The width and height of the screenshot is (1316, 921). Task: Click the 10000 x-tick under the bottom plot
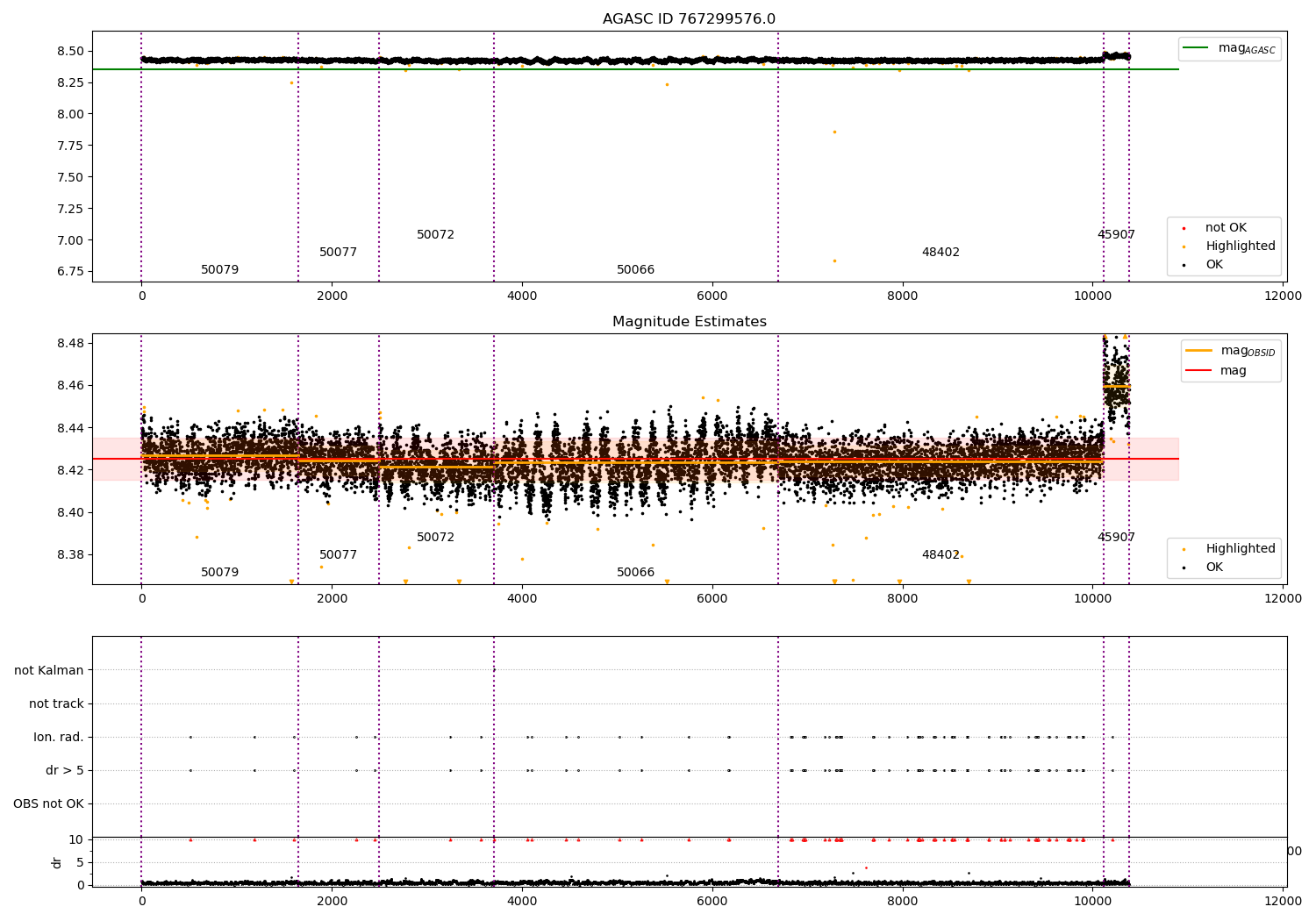pos(1093,900)
